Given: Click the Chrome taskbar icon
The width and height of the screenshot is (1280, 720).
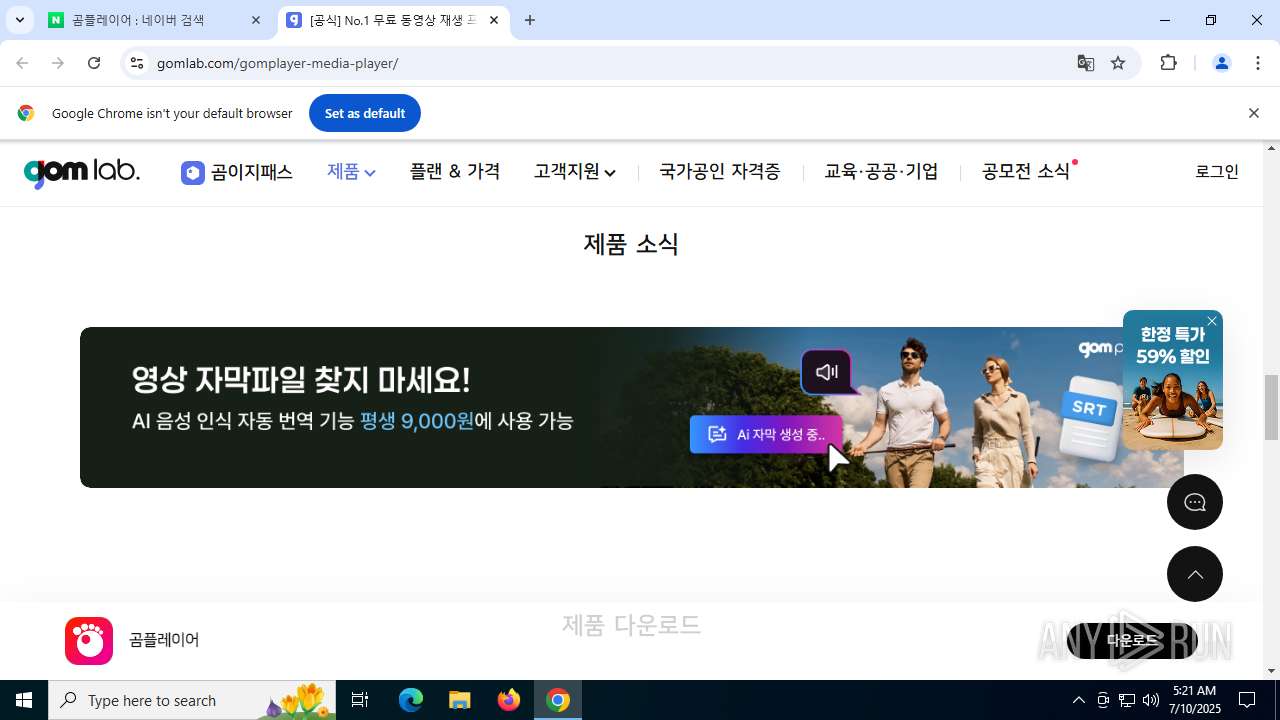Looking at the screenshot, I should tap(558, 700).
